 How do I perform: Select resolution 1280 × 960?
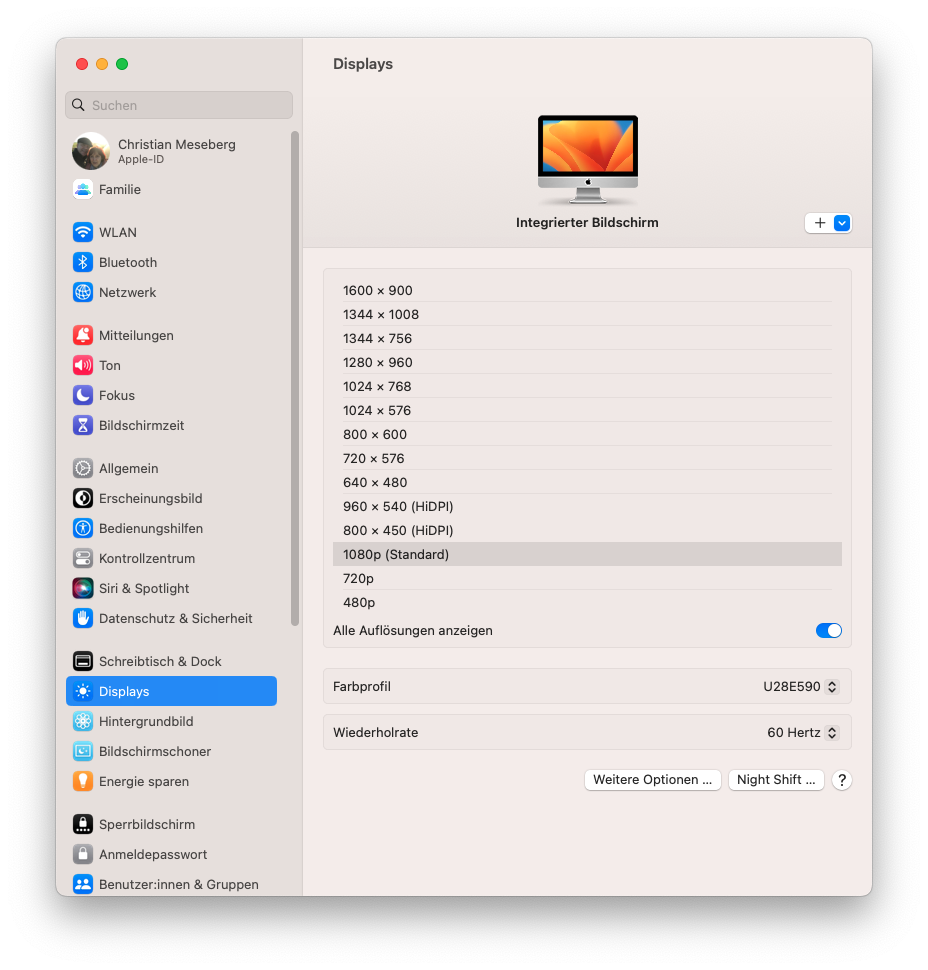point(587,363)
